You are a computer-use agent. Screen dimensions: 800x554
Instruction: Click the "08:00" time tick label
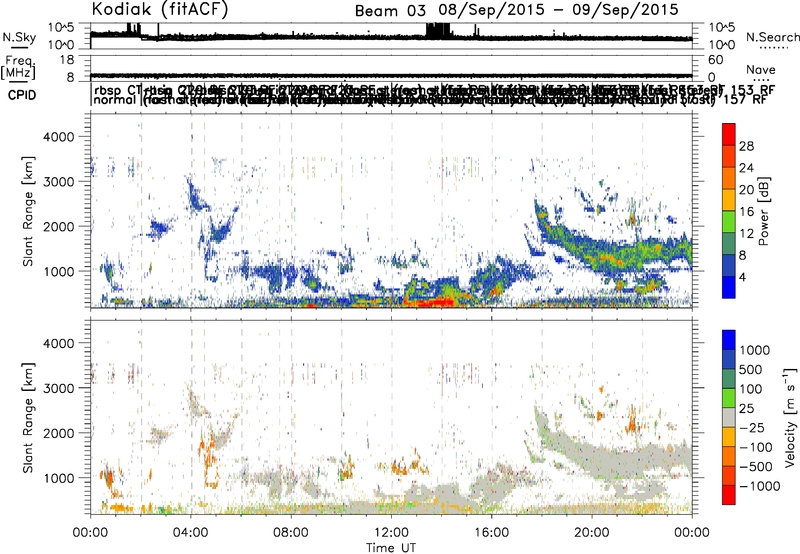click(291, 533)
